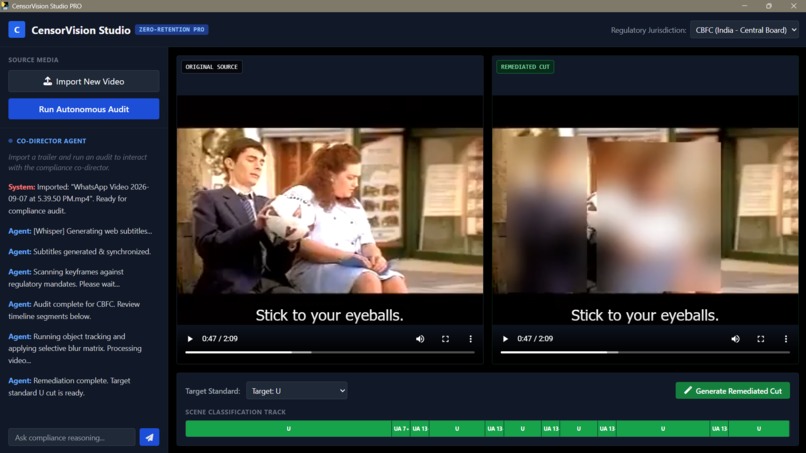Image resolution: width=806 pixels, height=453 pixels.
Task: Play the Remediated Cut video
Action: tap(505, 339)
